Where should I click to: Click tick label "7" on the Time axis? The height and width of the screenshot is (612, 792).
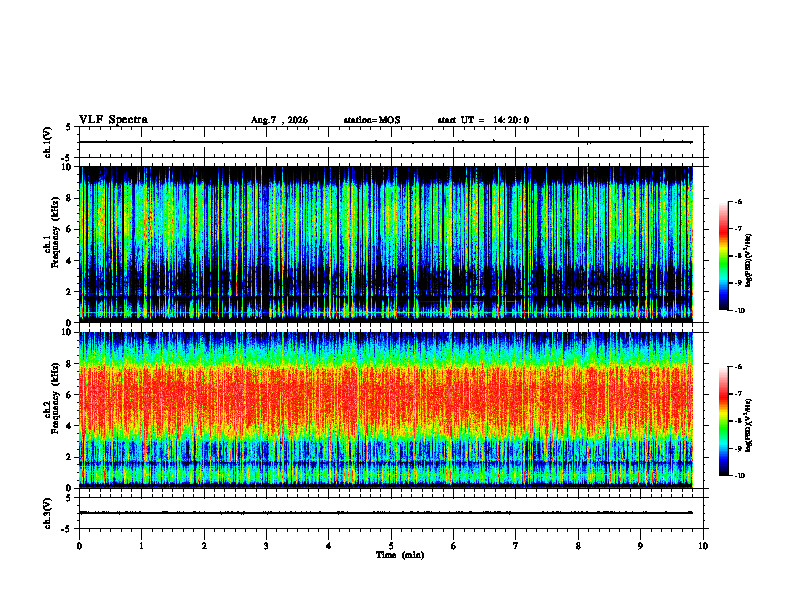tap(516, 546)
